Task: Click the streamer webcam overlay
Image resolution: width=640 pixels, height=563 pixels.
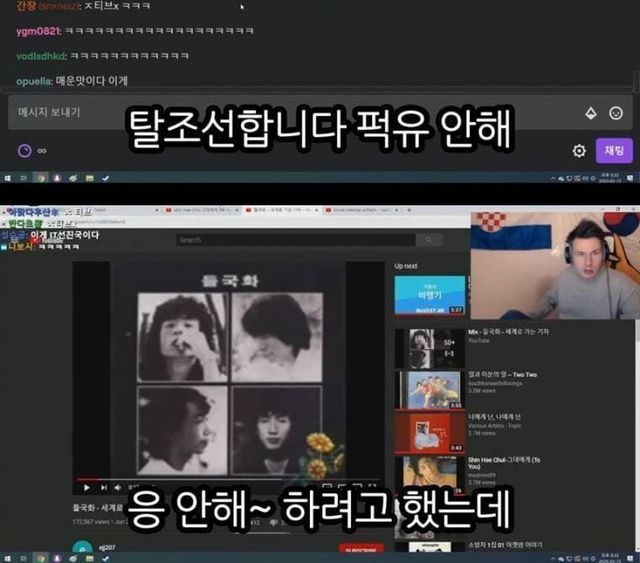Action: (x=553, y=265)
